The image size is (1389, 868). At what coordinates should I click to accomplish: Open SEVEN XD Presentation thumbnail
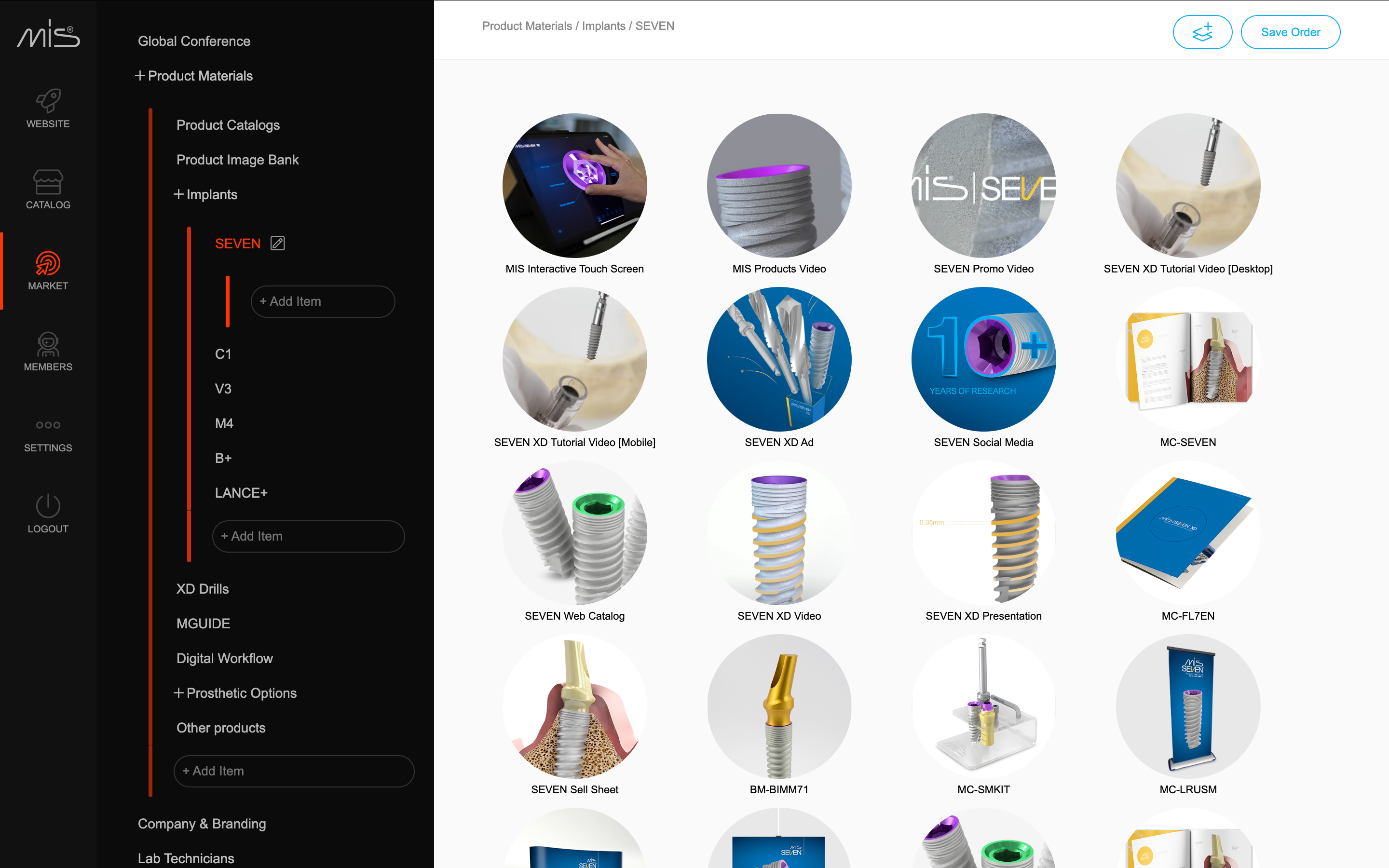point(983,533)
